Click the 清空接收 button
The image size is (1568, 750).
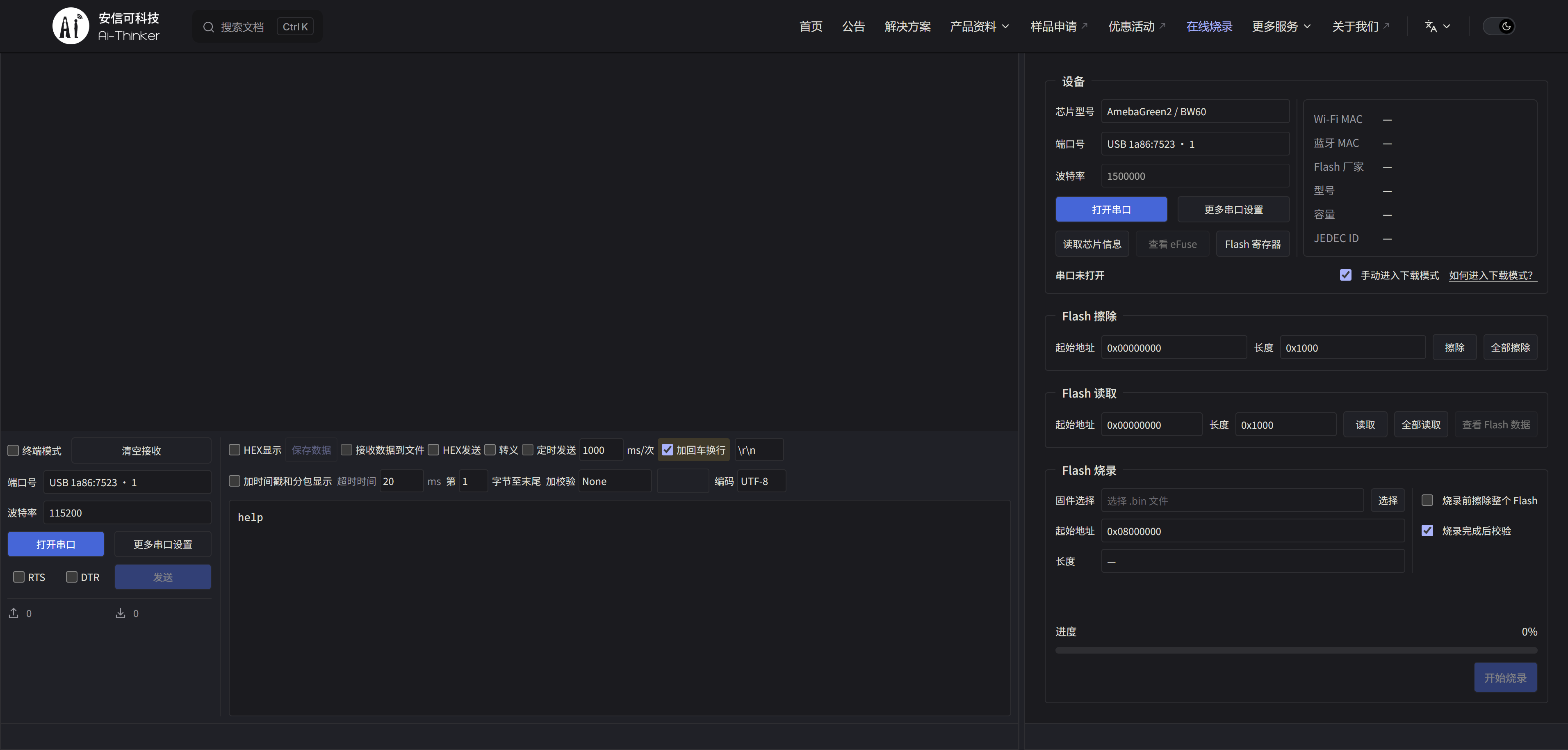pos(141,450)
